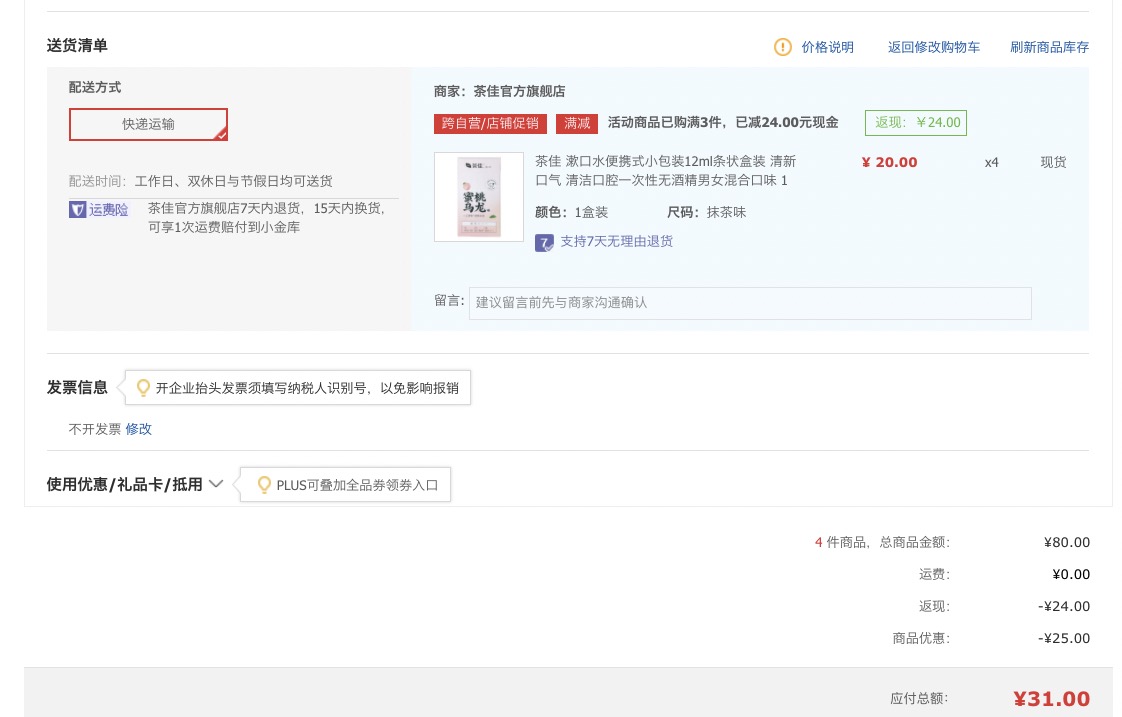Click the 现货 stock status
Screen dimensions: 1122x717
[1053, 162]
